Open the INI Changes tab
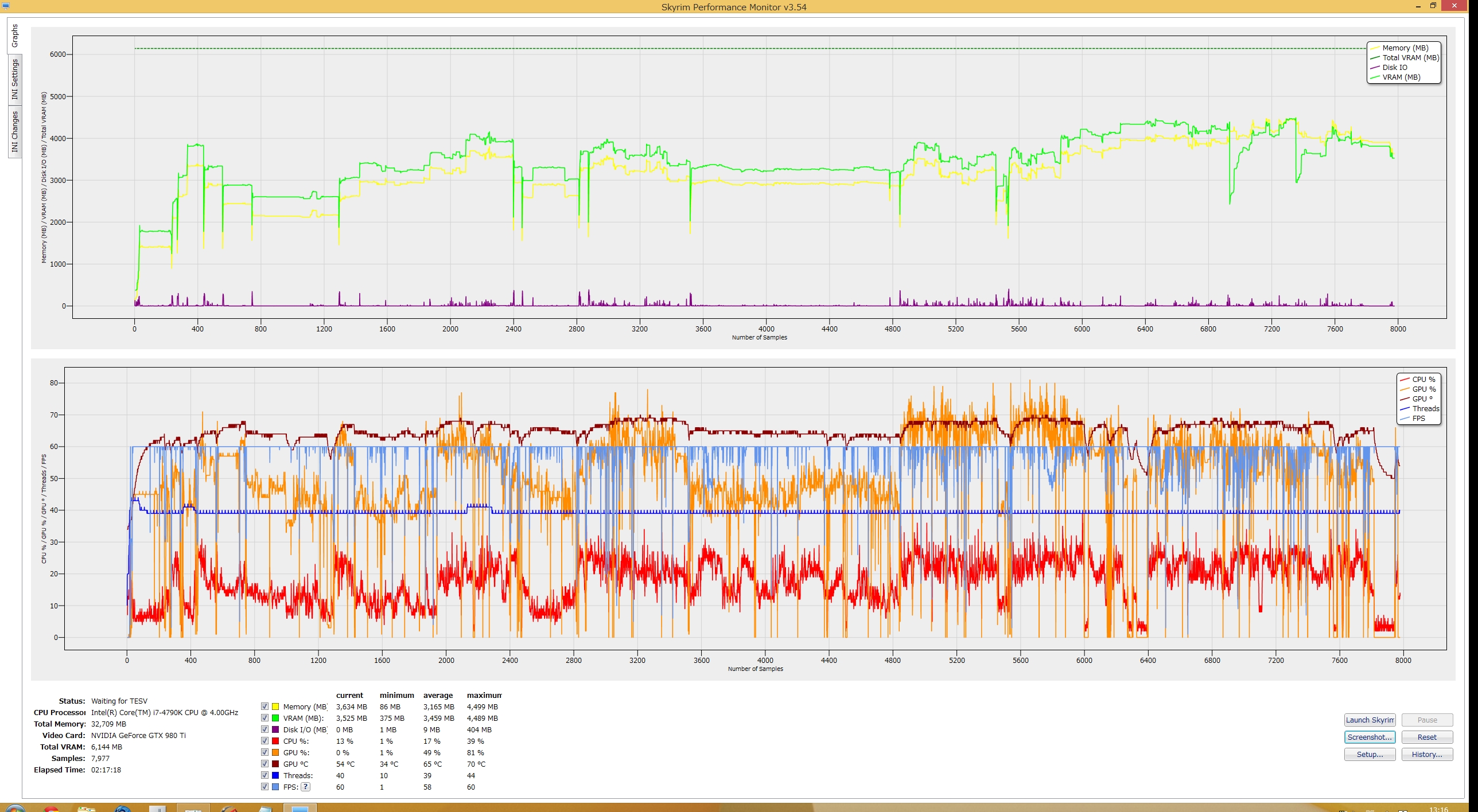The height and width of the screenshot is (812, 1478). pyautogui.click(x=15, y=132)
